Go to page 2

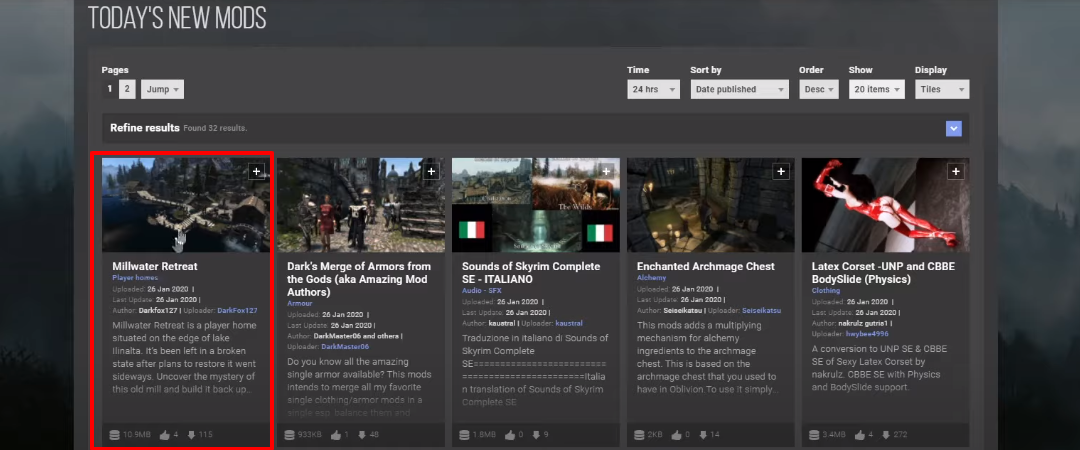click(x=127, y=90)
